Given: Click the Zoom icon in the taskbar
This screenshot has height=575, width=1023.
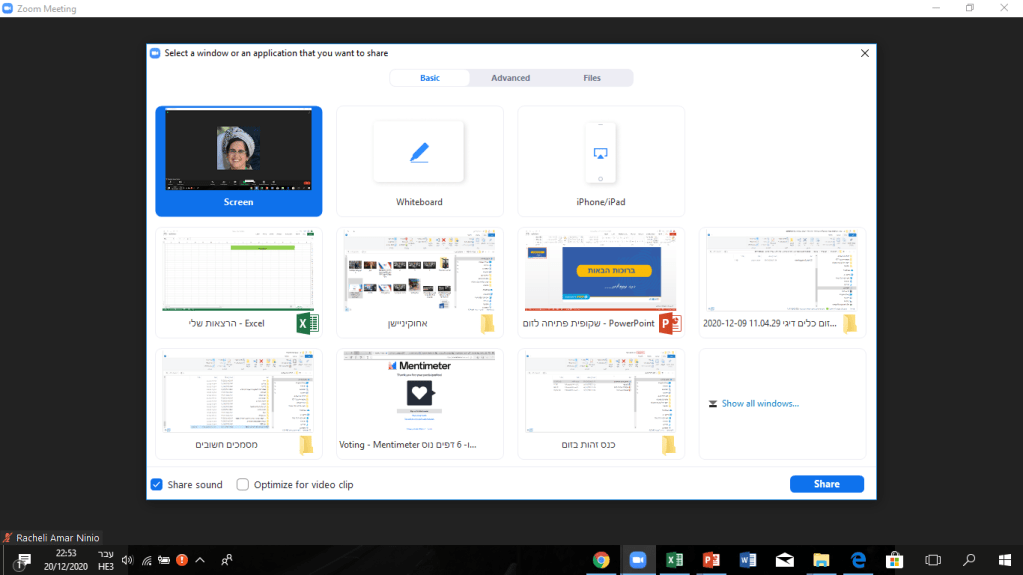Looking at the screenshot, I should pyautogui.click(x=637, y=560).
